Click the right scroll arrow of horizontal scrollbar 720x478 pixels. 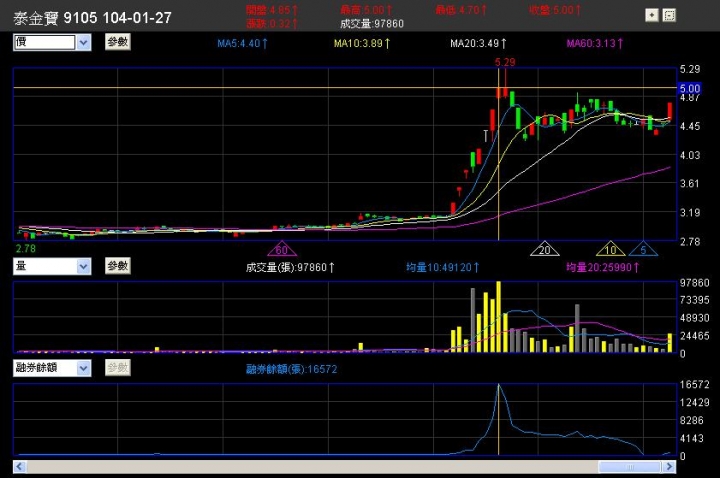pyautogui.click(x=669, y=467)
